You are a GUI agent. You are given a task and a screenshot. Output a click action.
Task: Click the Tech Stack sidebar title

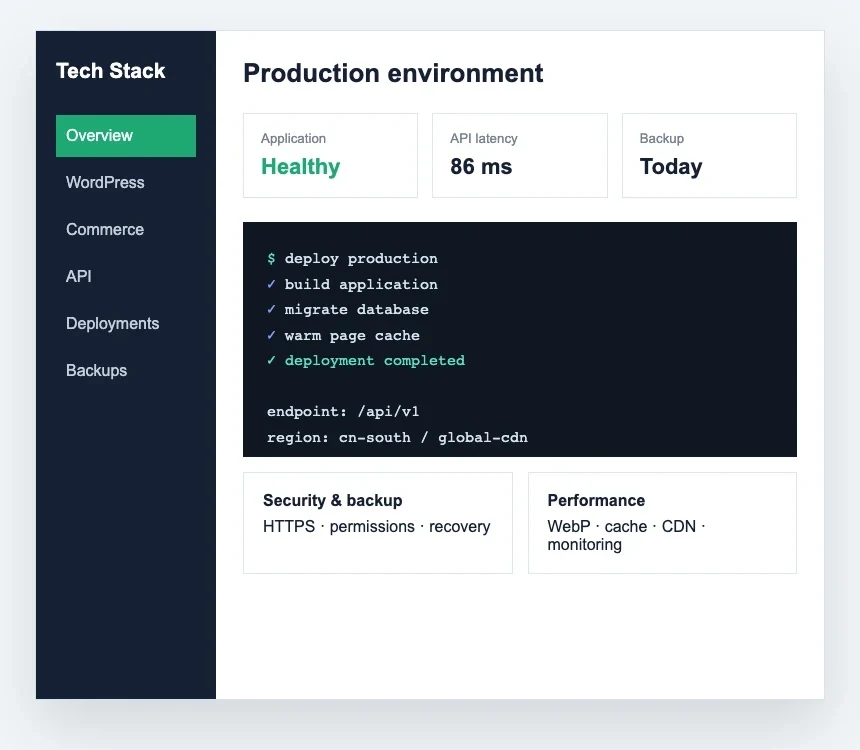point(110,71)
